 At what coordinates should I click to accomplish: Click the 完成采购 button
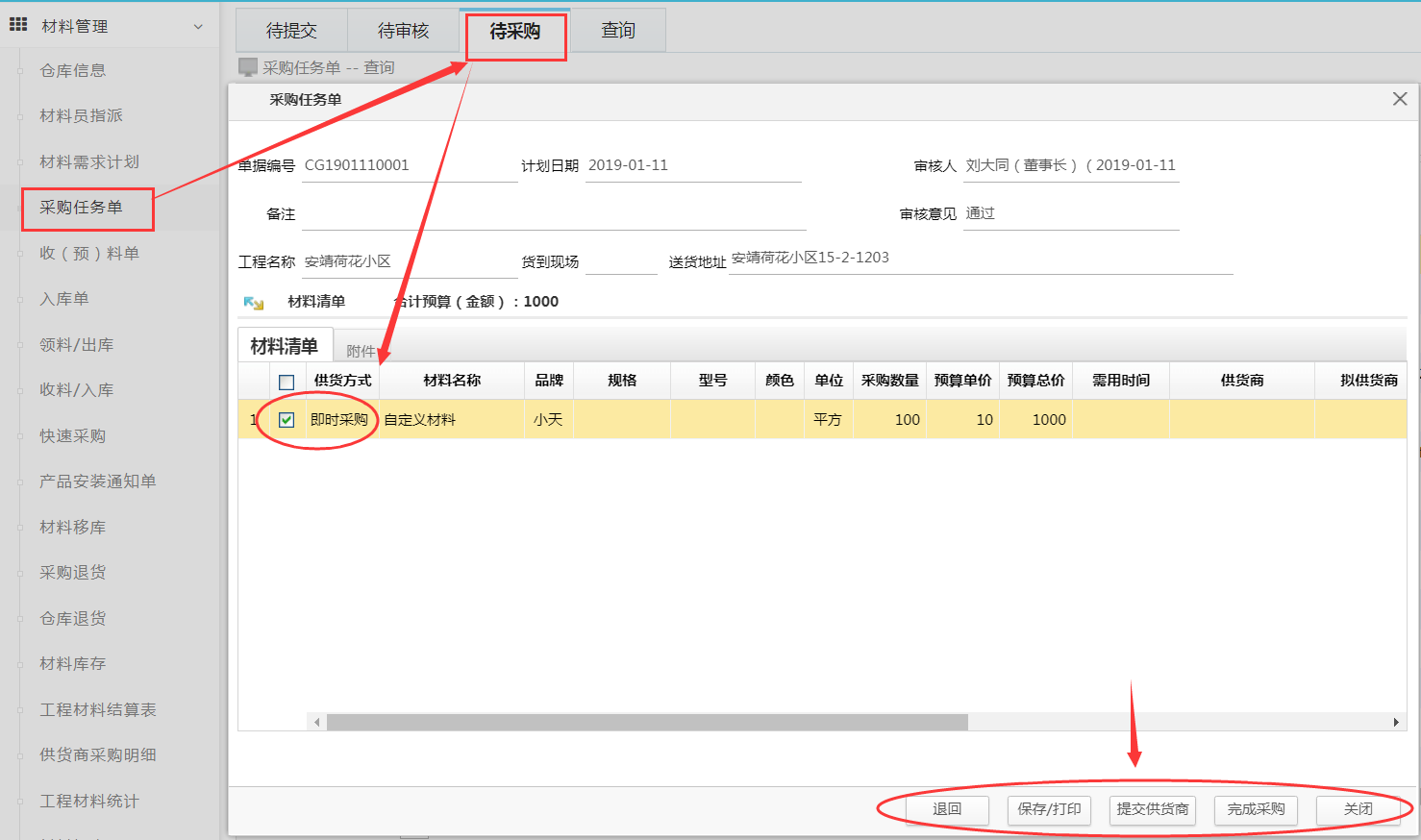tap(1256, 809)
